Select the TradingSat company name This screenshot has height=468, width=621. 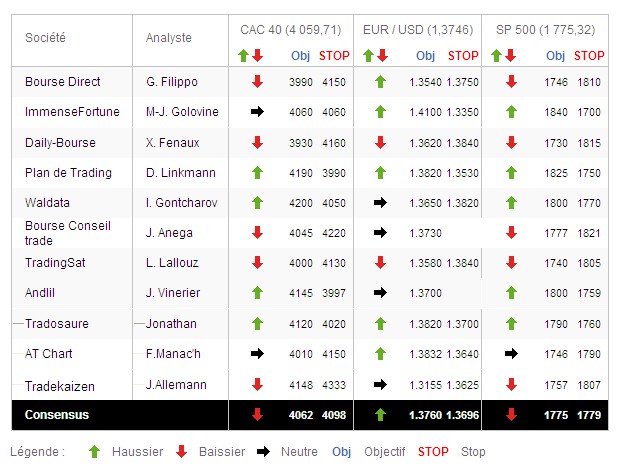click(x=55, y=263)
